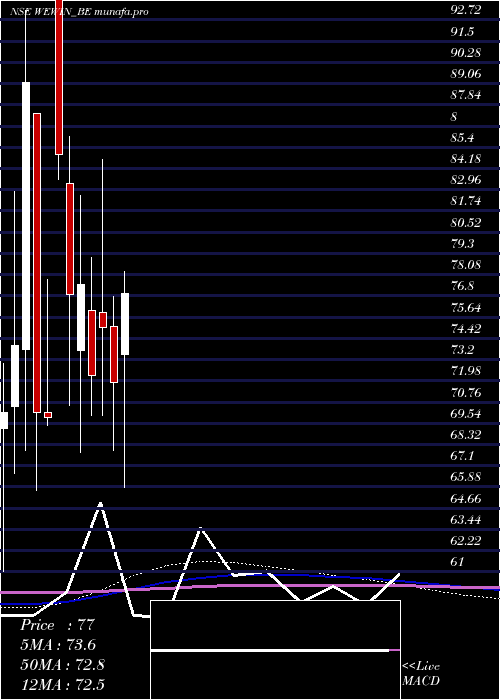The width and height of the screenshot is (500, 700).
Task: Select the 91.5 price axis label
Action: [x=462, y=31]
